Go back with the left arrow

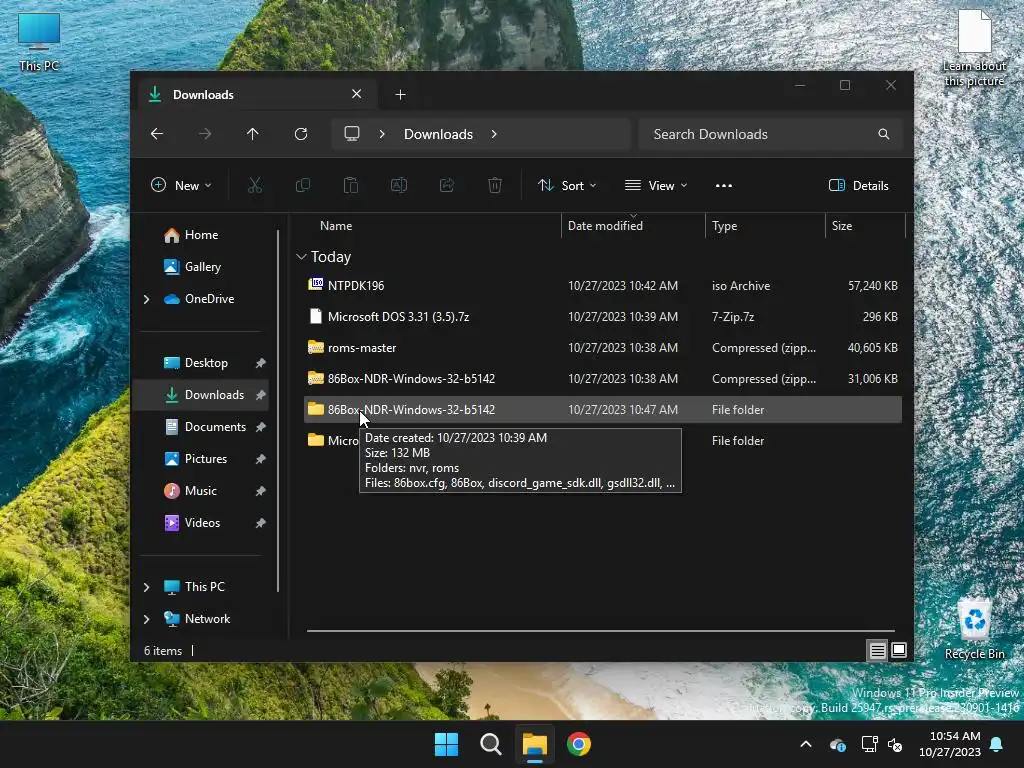coord(157,134)
